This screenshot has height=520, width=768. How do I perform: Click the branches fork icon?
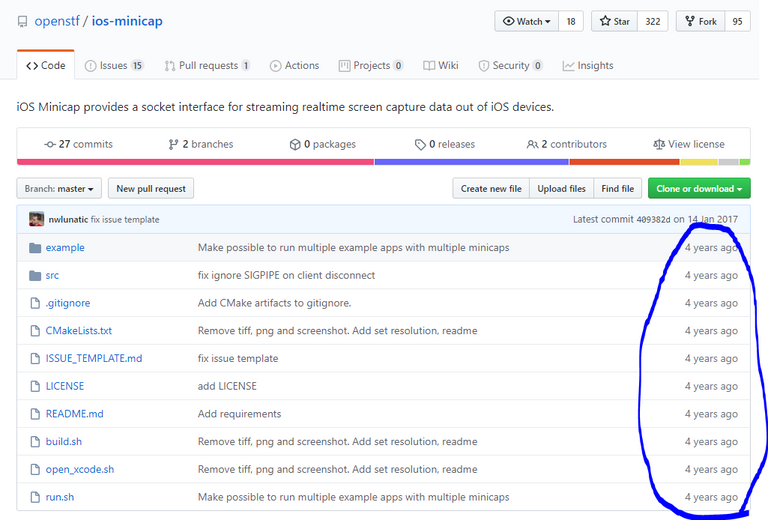(x=173, y=144)
